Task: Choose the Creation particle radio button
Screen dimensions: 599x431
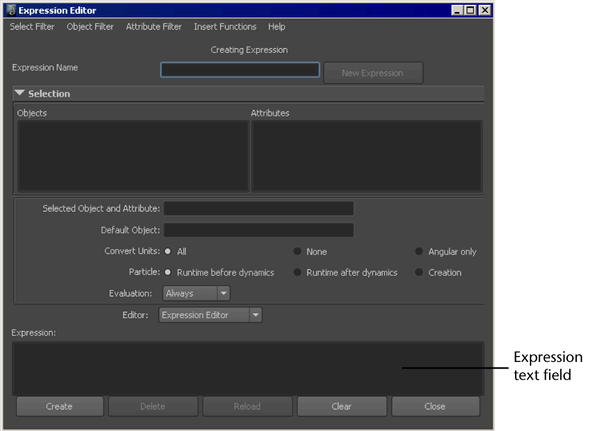Action: (x=419, y=272)
